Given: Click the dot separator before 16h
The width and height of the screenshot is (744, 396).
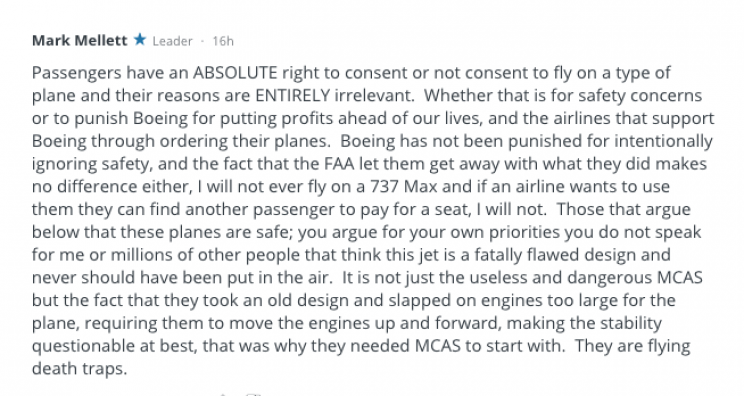Looking at the screenshot, I should [x=203, y=41].
